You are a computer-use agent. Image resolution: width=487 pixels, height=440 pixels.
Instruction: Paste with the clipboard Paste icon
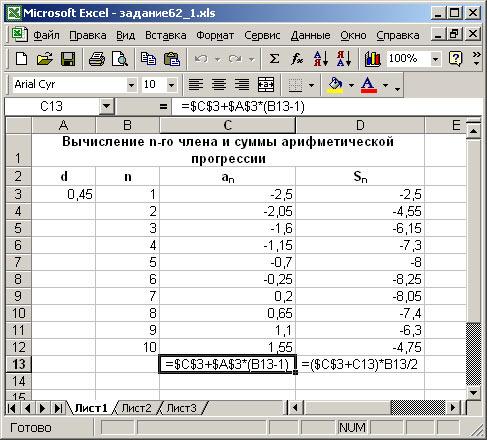coord(172,59)
